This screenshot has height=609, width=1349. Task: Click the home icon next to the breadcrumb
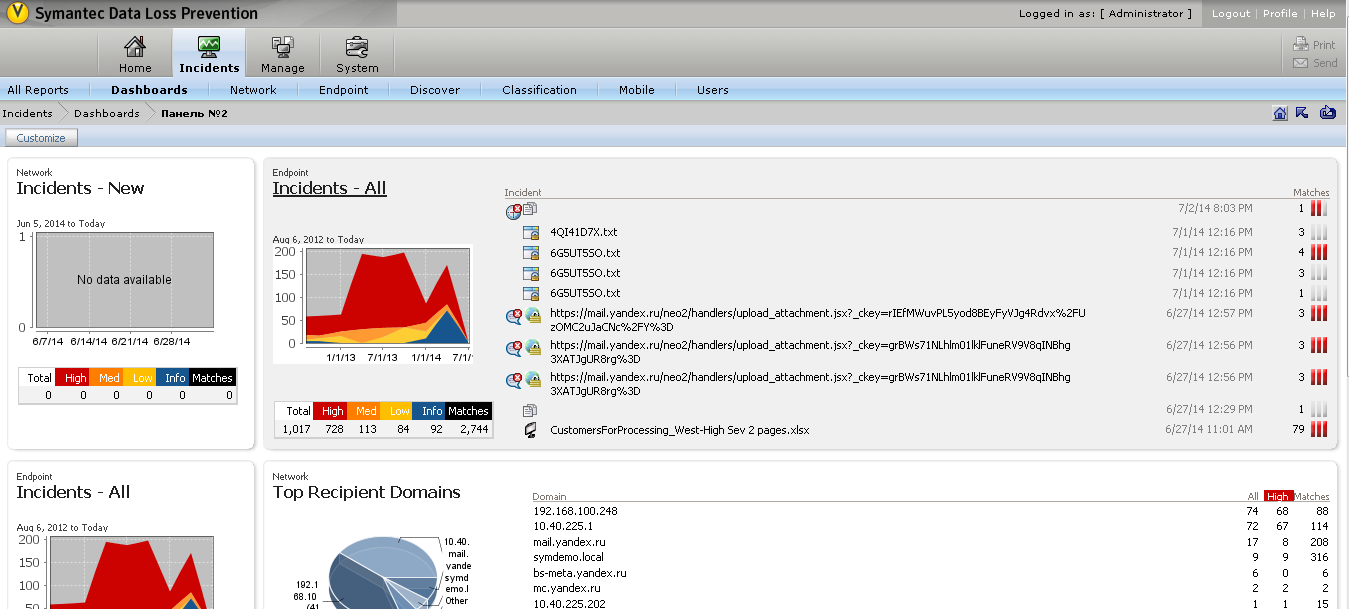point(1280,113)
